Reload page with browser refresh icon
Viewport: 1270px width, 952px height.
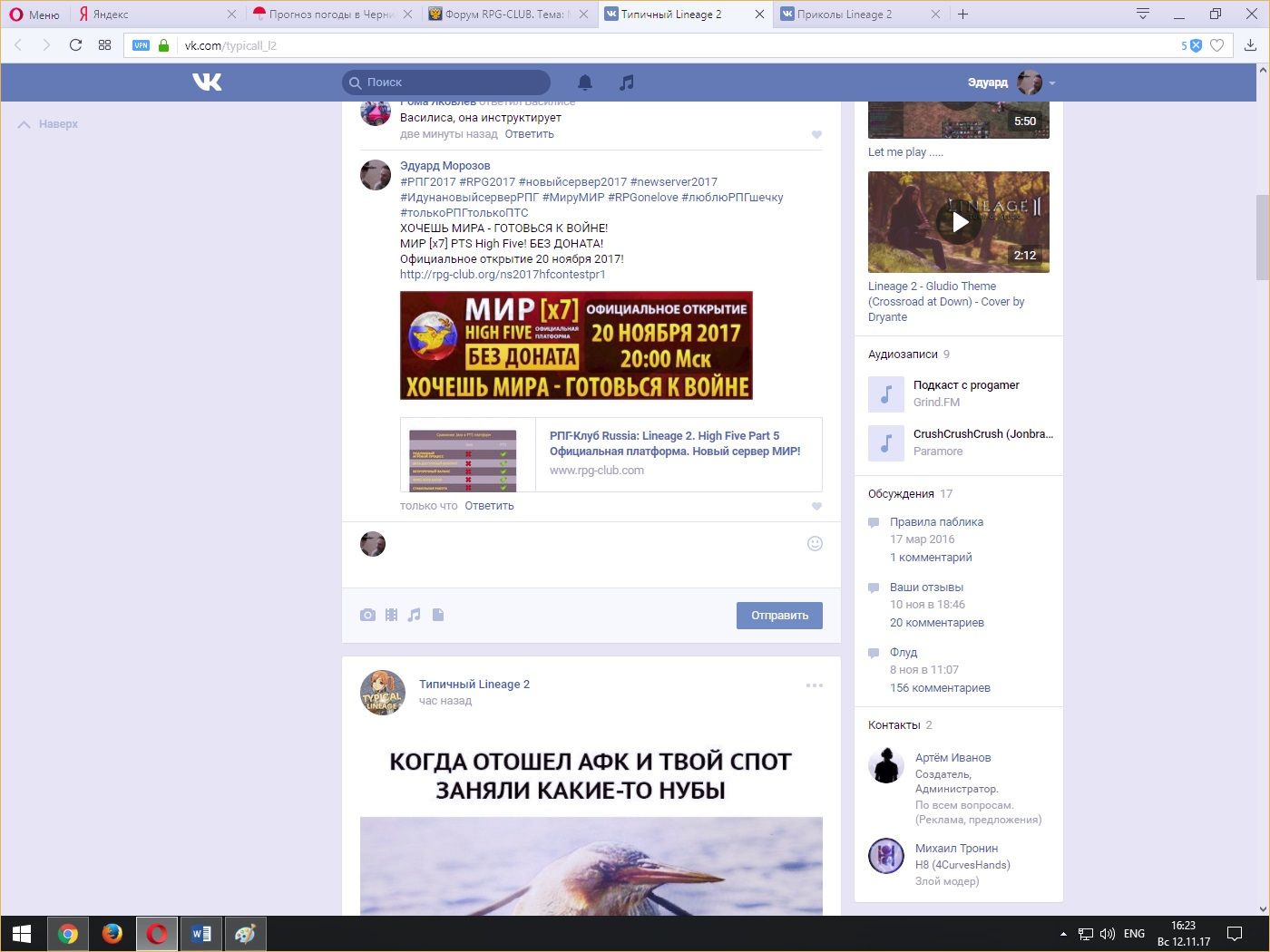click(x=76, y=45)
